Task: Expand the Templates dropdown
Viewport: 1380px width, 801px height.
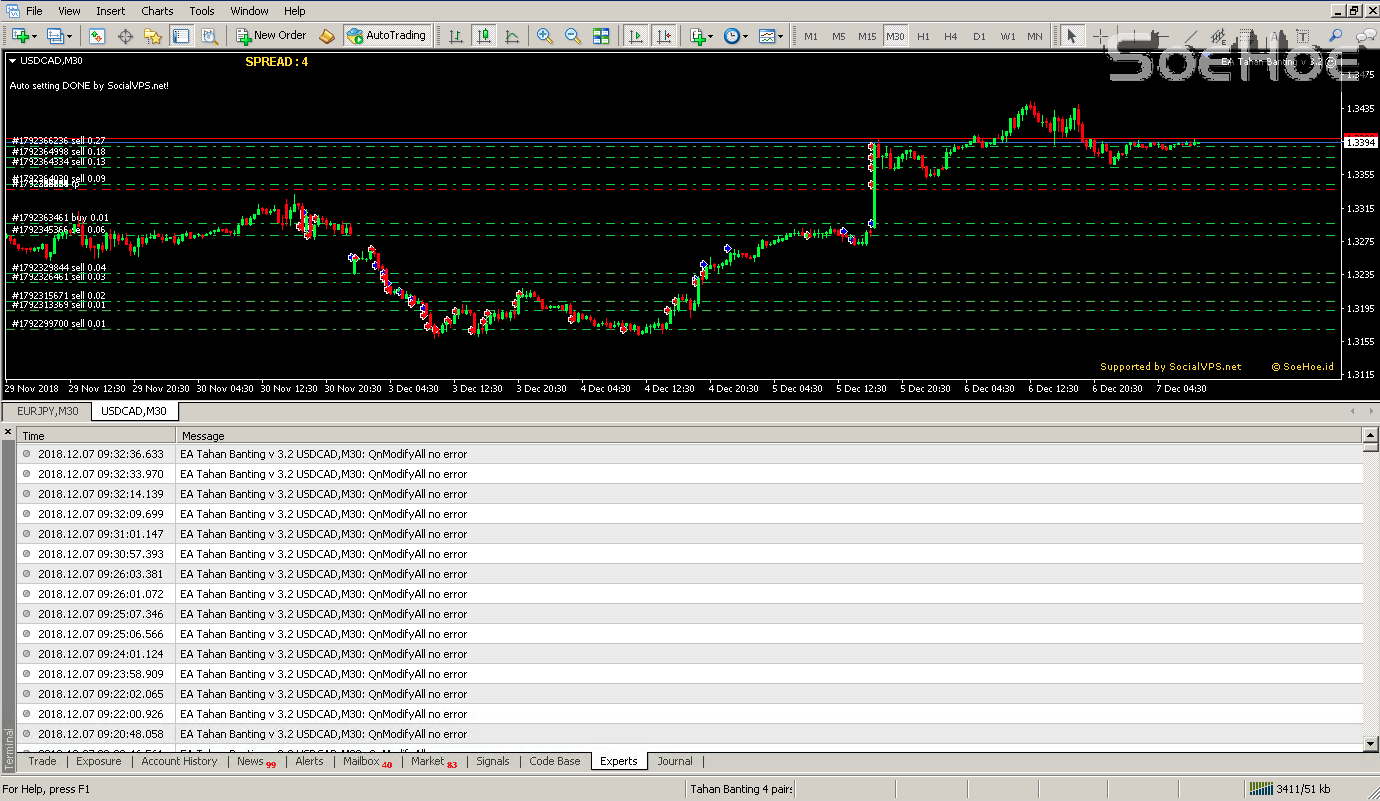Action: [x=780, y=35]
